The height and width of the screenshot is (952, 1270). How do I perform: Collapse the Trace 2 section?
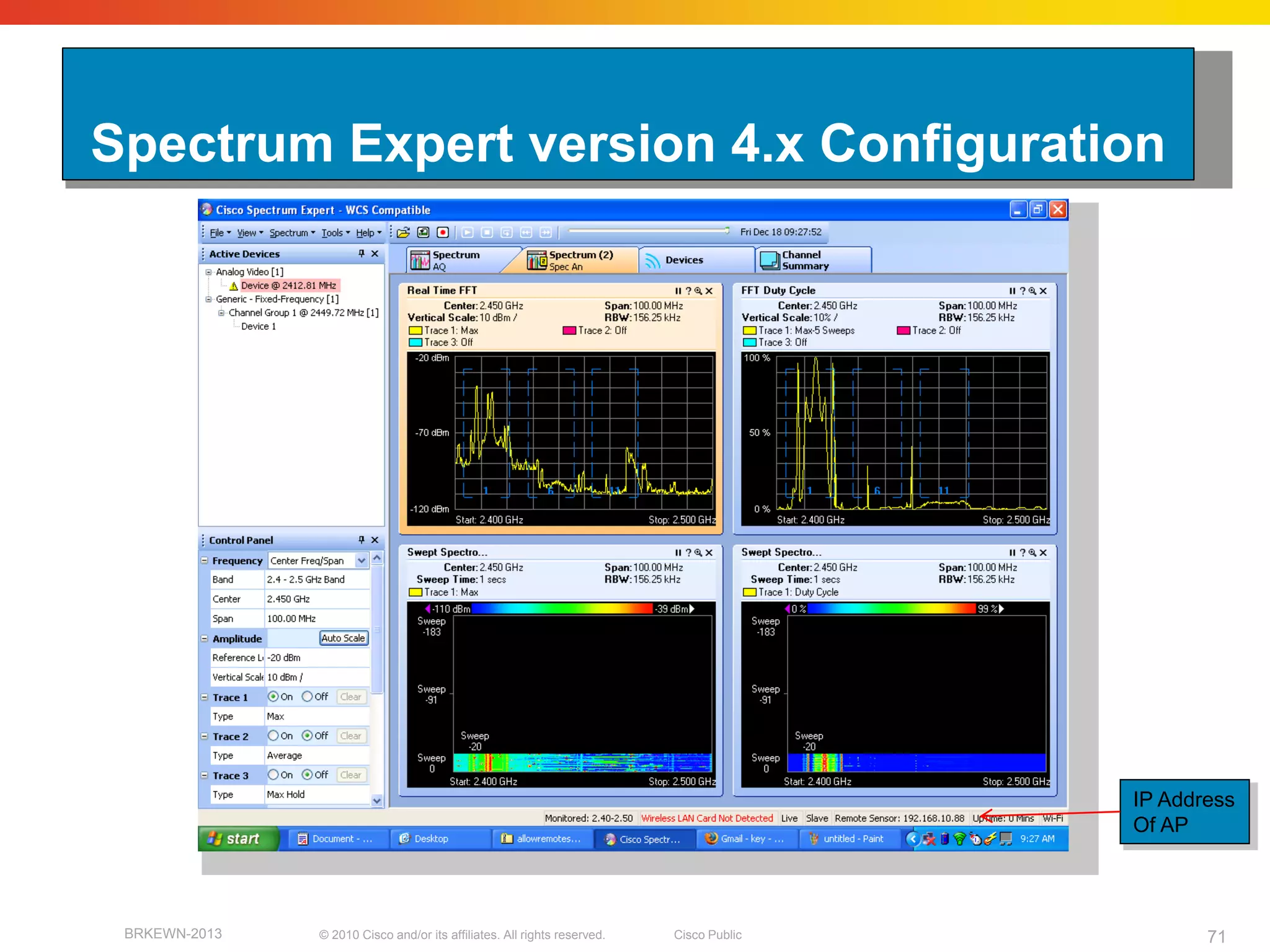tap(204, 736)
